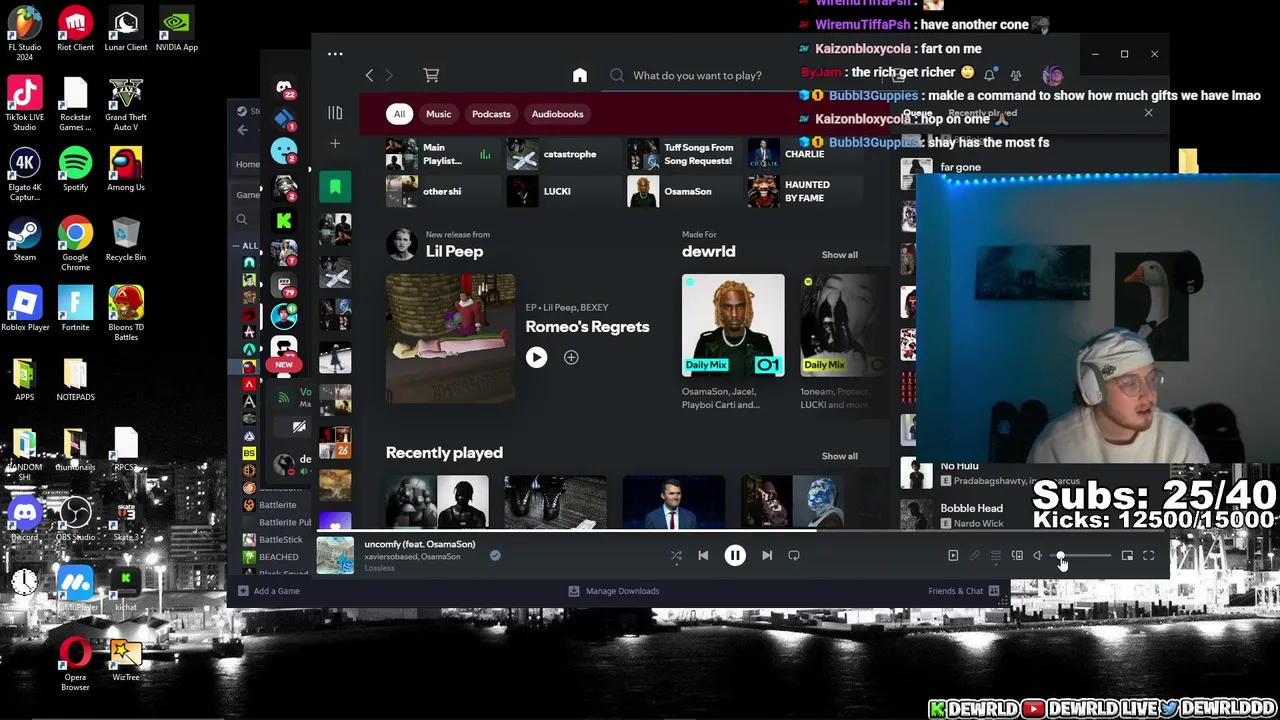Image resolution: width=1280 pixels, height=720 pixels.
Task: Show all Recently played items
Action: pyautogui.click(x=839, y=456)
